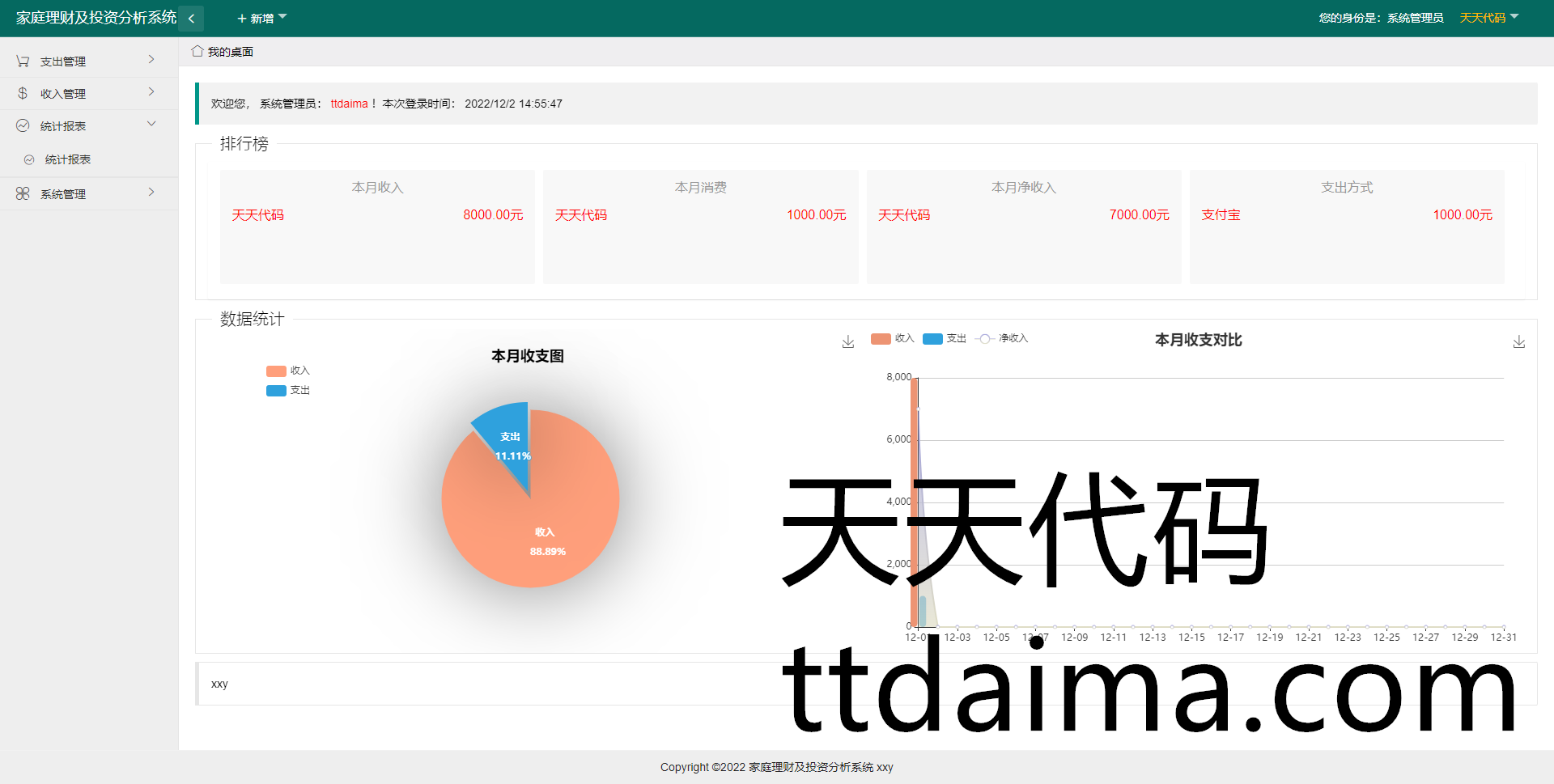Viewport: 1554px width, 784px height.
Task: Select the 我的桌面 tab
Action: click(x=230, y=52)
